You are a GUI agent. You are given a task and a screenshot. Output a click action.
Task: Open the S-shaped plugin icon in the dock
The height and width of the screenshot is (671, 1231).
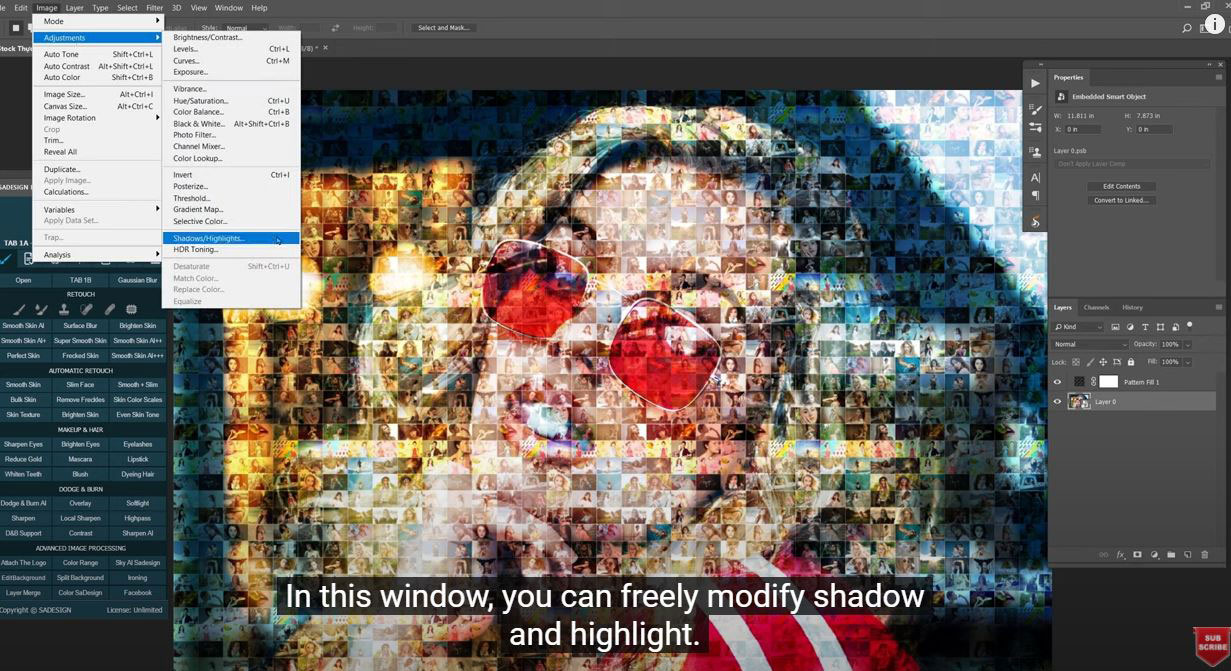pos(1035,222)
